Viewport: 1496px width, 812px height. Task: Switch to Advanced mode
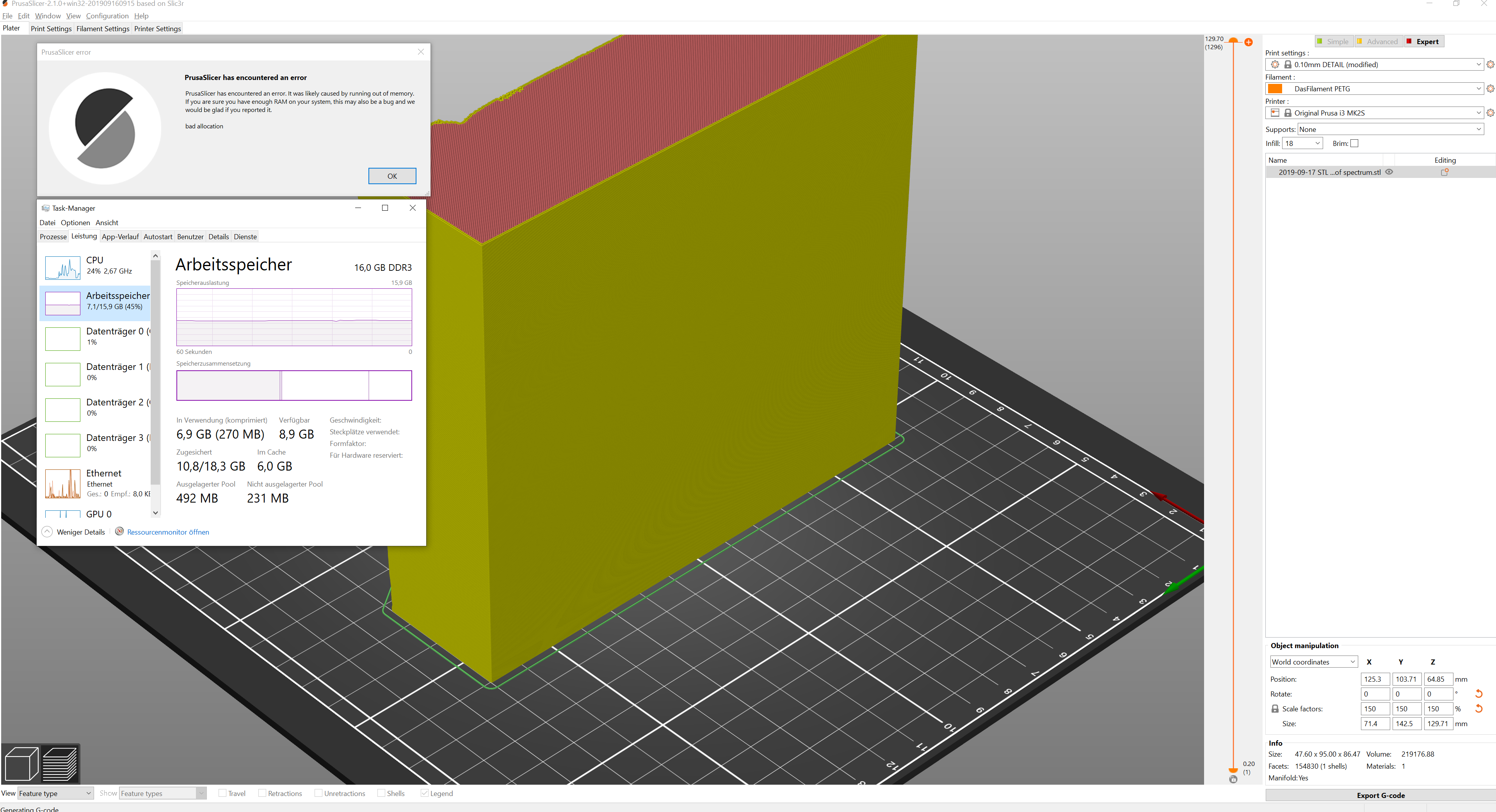pyautogui.click(x=1379, y=41)
